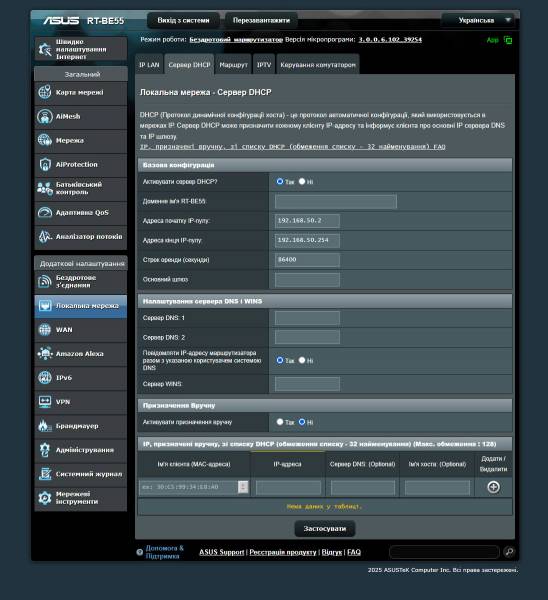Open the parental control people icon
The width and height of the screenshot is (548, 600).
click(45, 188)
